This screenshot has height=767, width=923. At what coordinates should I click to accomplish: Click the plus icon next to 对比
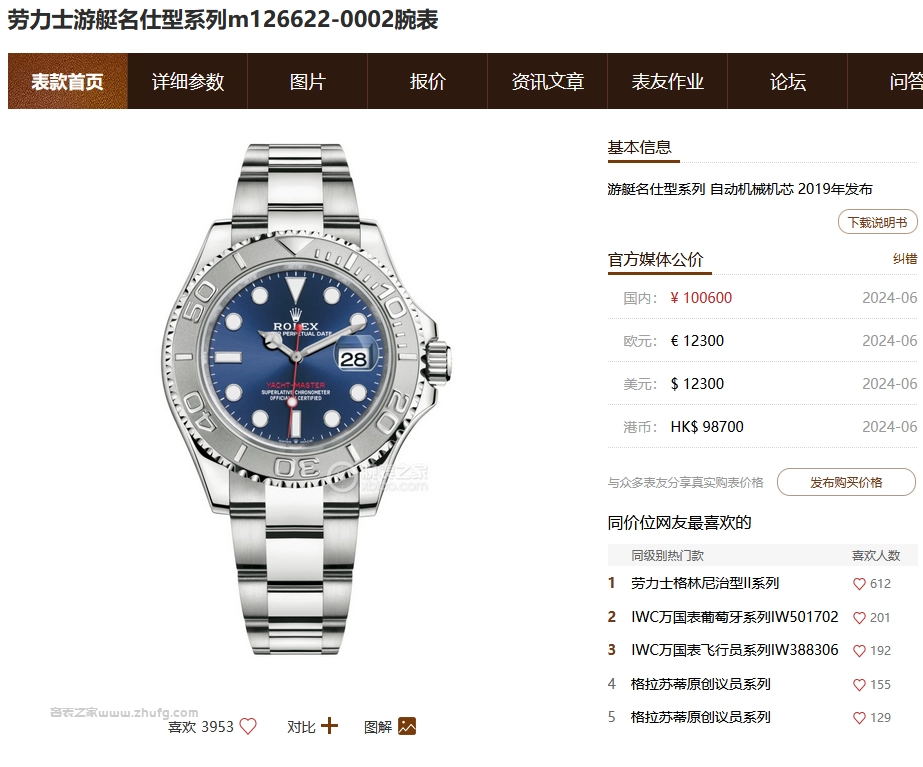(x=329, y=726)
